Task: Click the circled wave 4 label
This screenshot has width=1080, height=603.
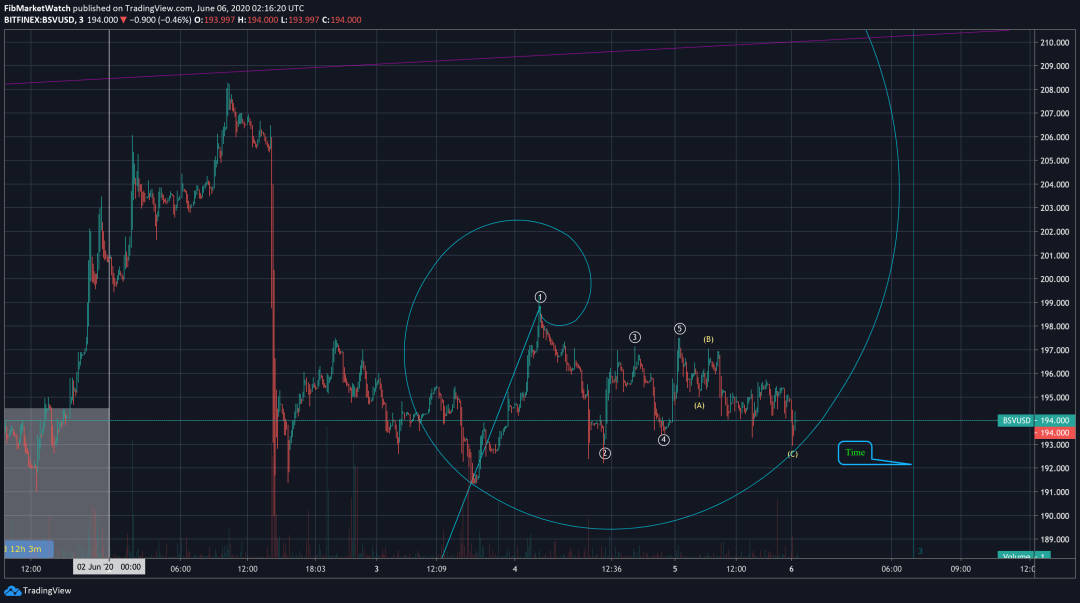Action: (664, 439)
